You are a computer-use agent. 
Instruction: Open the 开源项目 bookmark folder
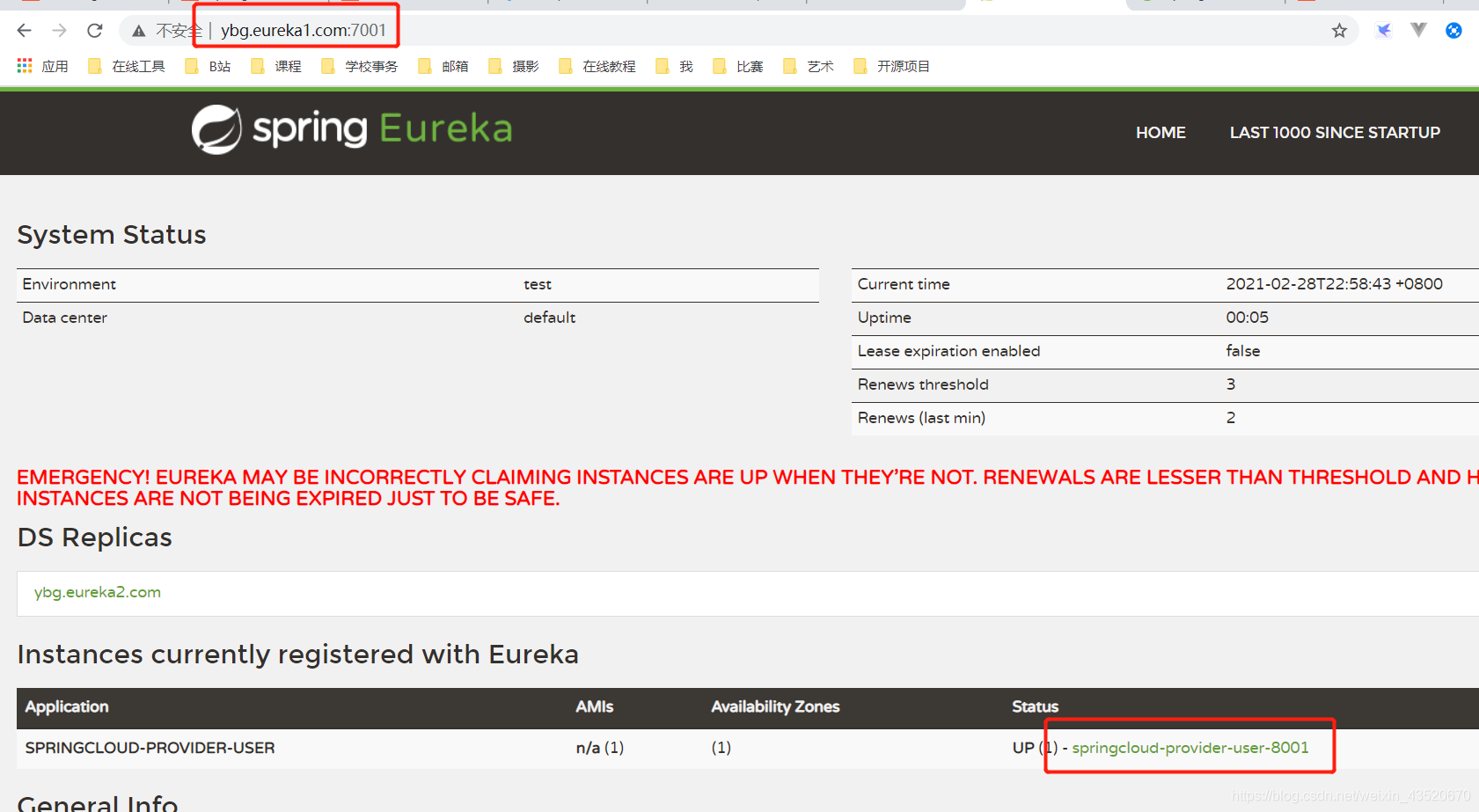[x=892, y=66]
